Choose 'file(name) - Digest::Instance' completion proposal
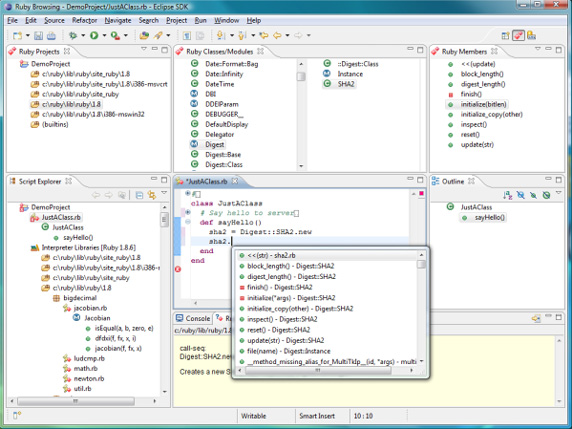Screen dimensions: 572x429 pyautogui.click(x=289, y=351)
